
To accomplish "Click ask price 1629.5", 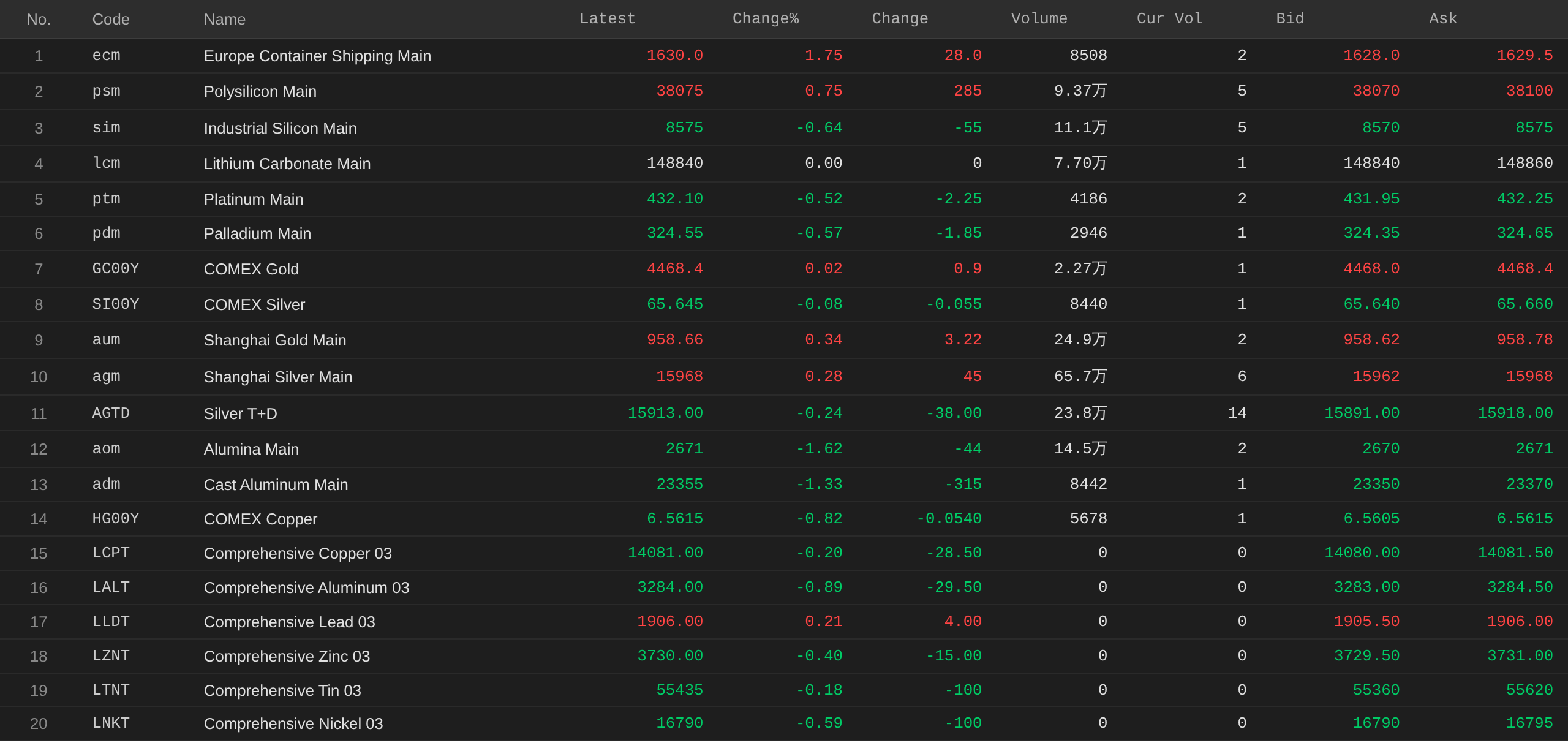I will 1525,56.
